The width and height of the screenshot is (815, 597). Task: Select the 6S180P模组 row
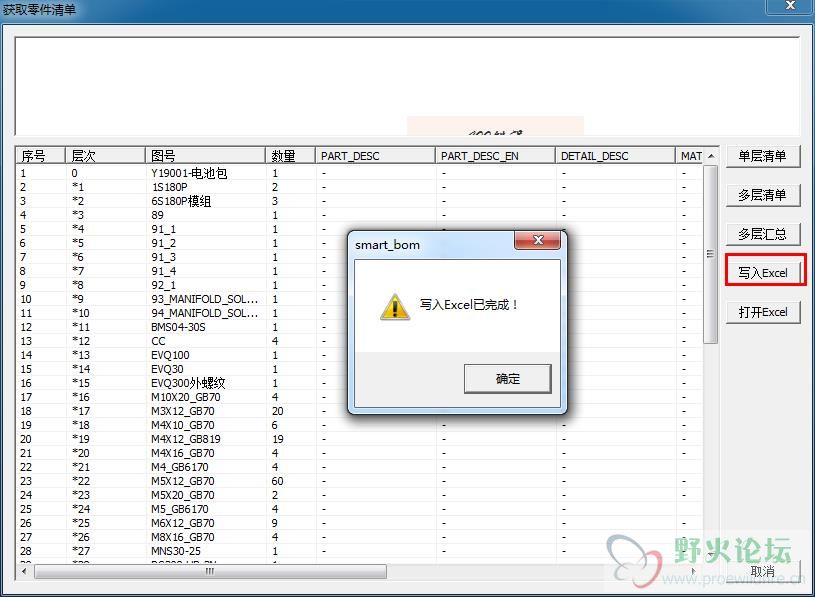359,201
